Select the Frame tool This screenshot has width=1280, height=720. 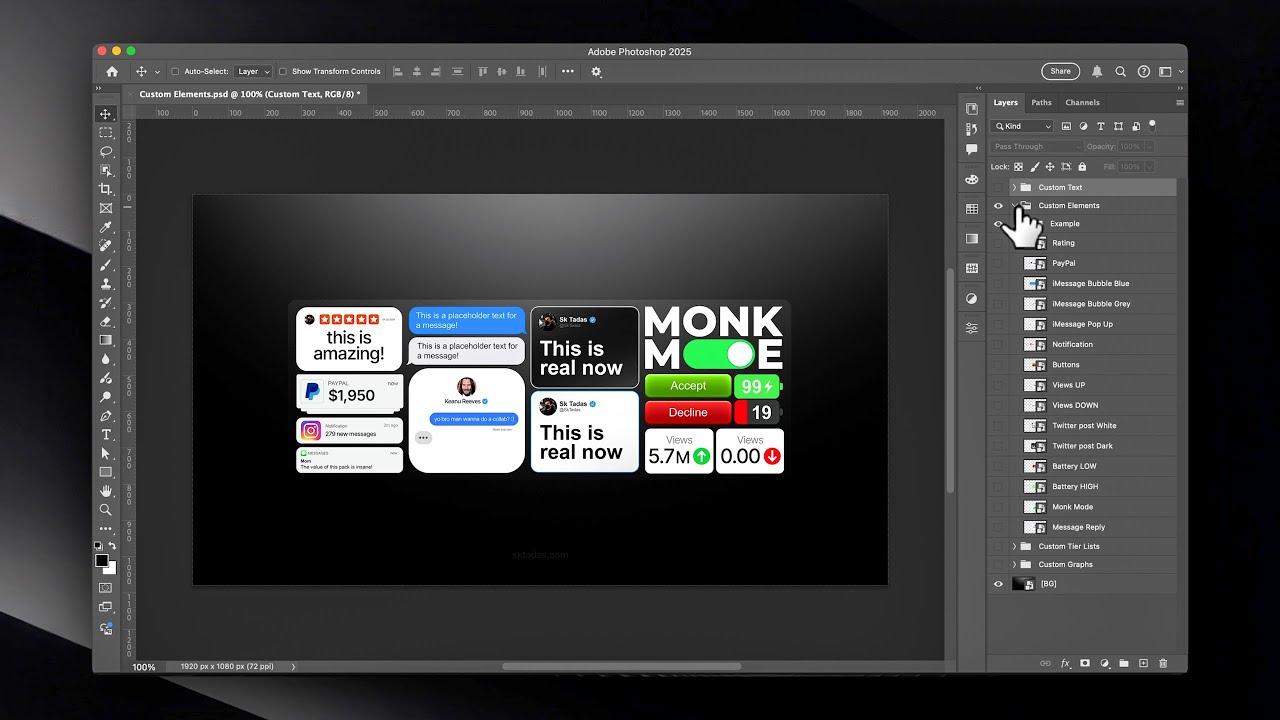pos(106,208)
